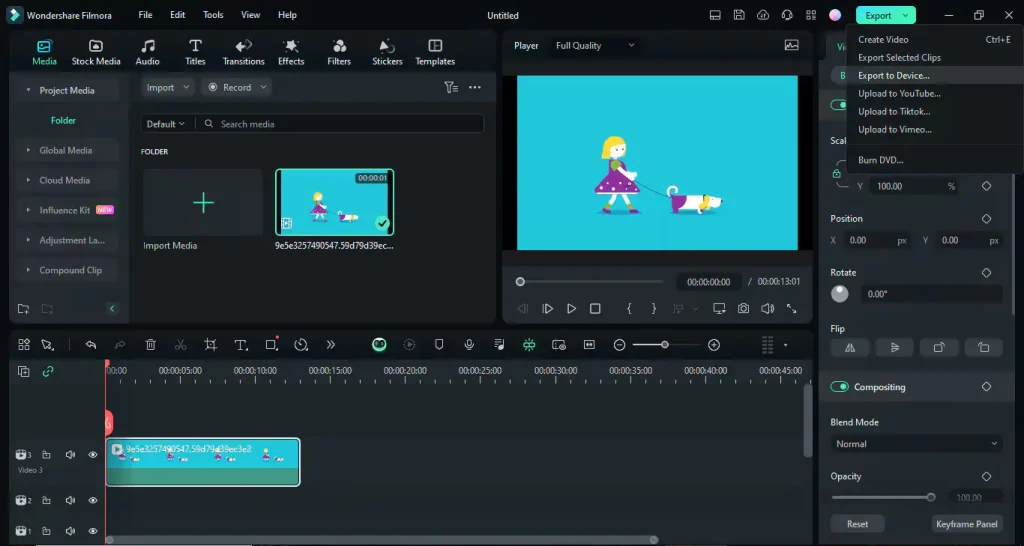This screenshot has height=546, width=1024.
Task: Click the zoom out minus icon
Action: coord(620,345)
